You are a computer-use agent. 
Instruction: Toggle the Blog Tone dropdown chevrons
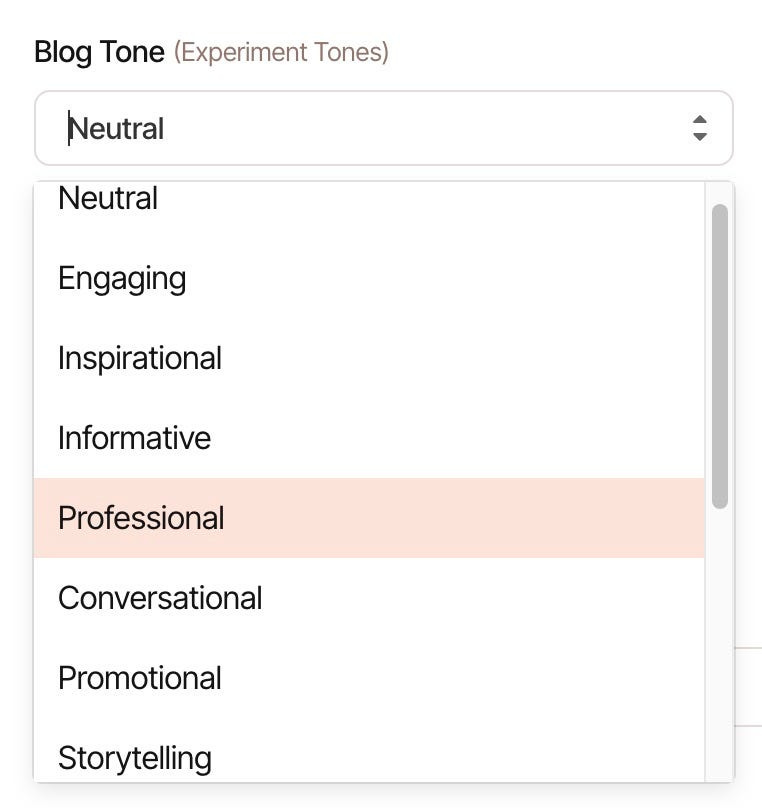[700, 128]
